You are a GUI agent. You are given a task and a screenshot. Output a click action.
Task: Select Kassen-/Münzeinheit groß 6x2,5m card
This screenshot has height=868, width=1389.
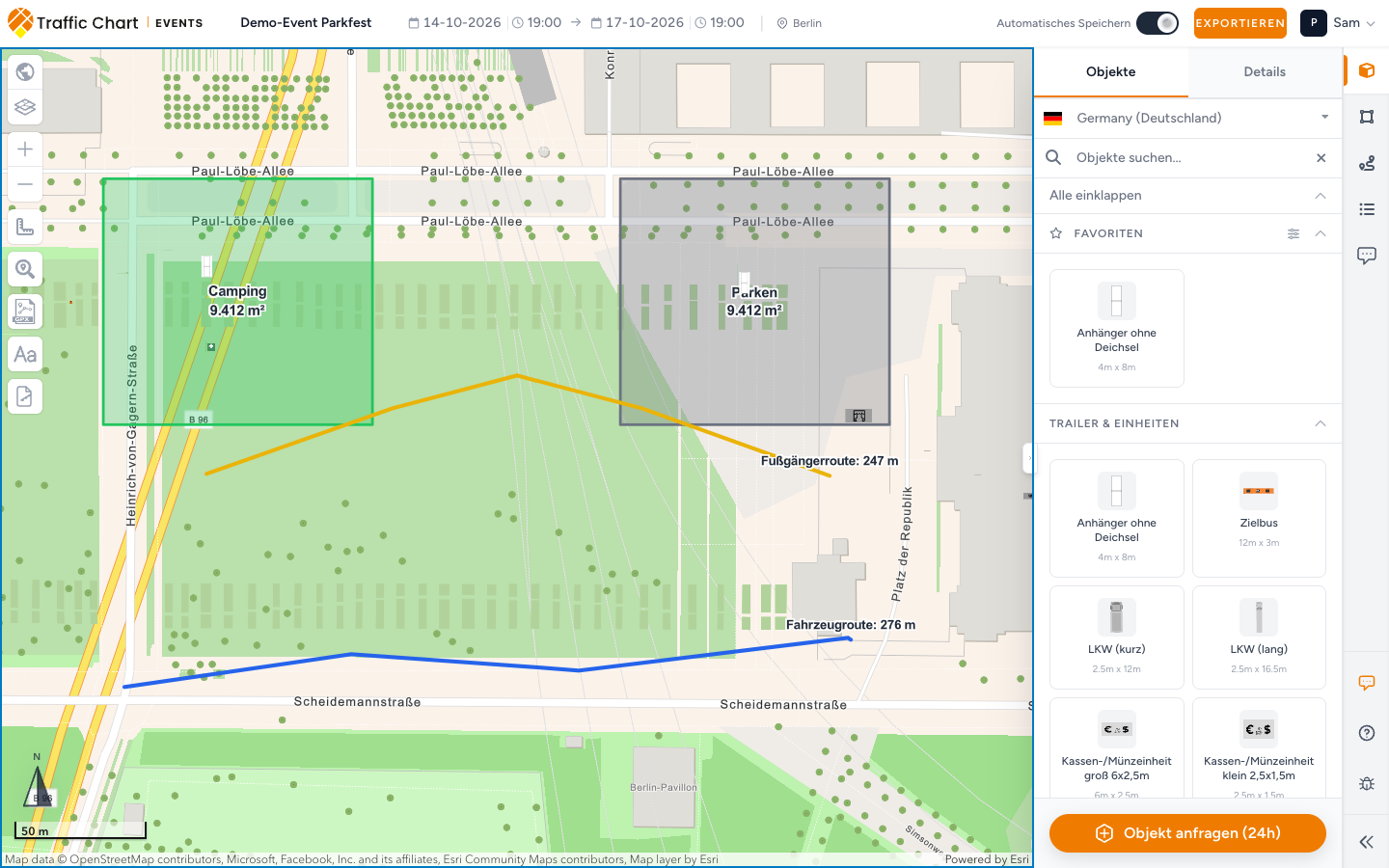[x=1117, y=748]
